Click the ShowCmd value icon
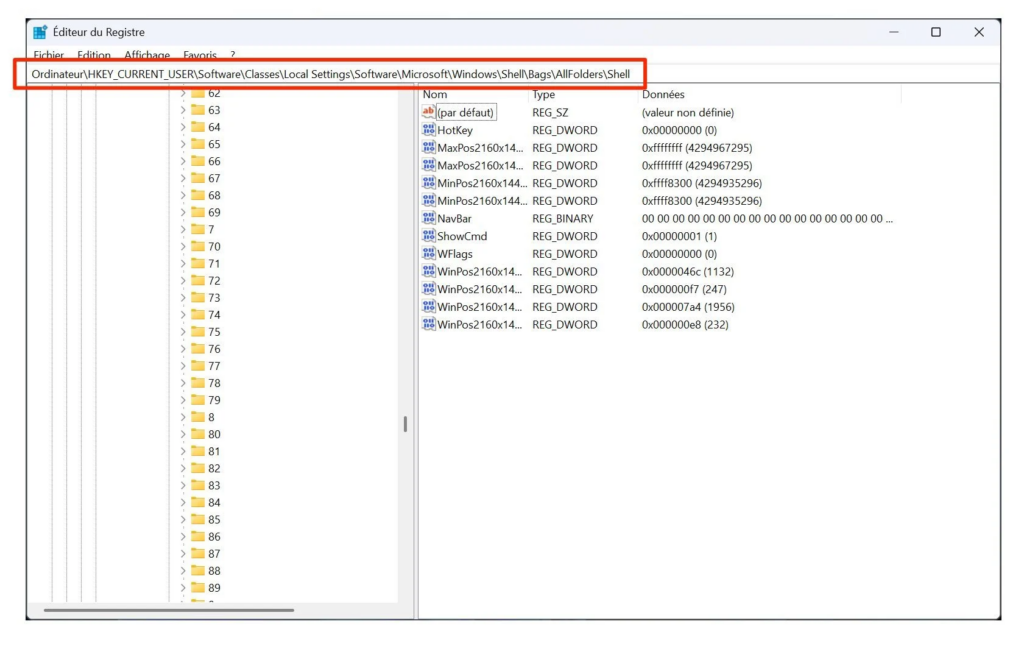This screenshot has width=1024, height=646. pos(429,236)
